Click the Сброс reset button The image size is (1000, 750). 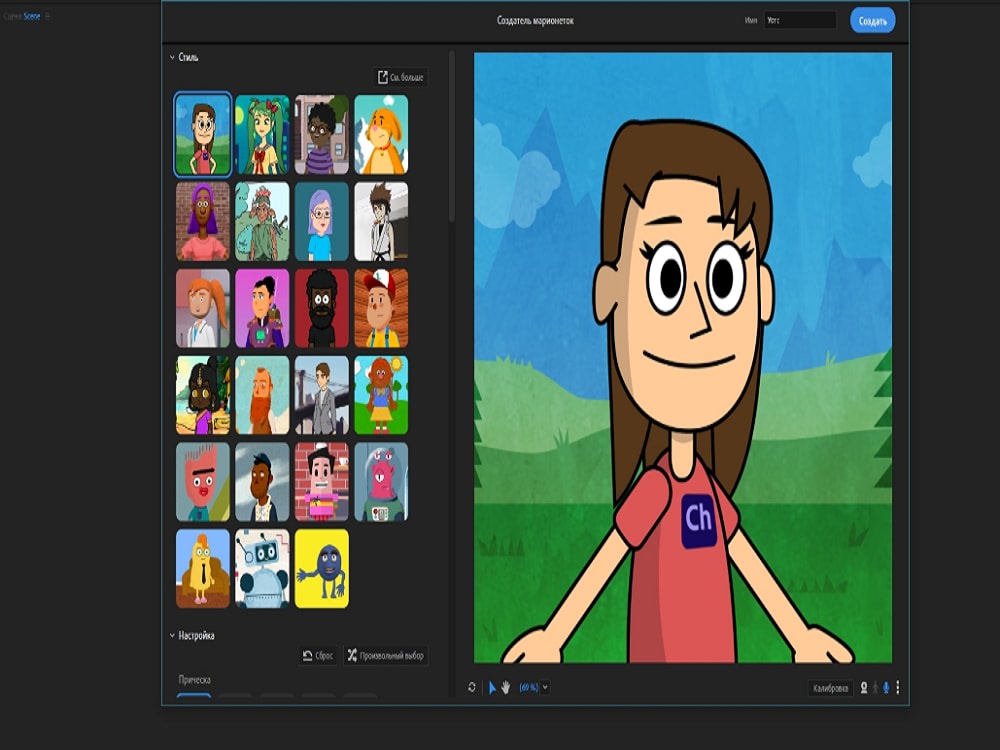tap(318, 655)
